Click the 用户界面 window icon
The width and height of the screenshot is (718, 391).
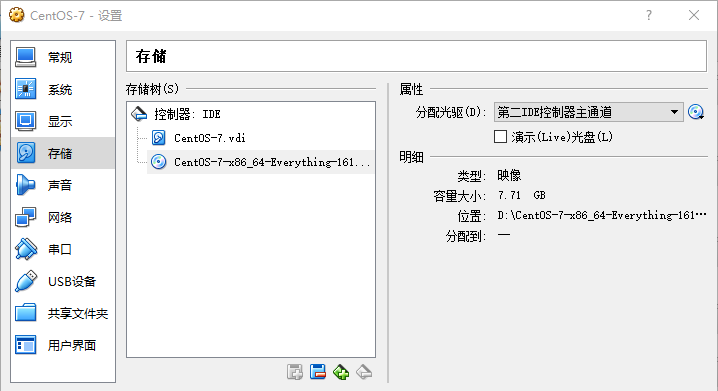(x=26, y=345)
